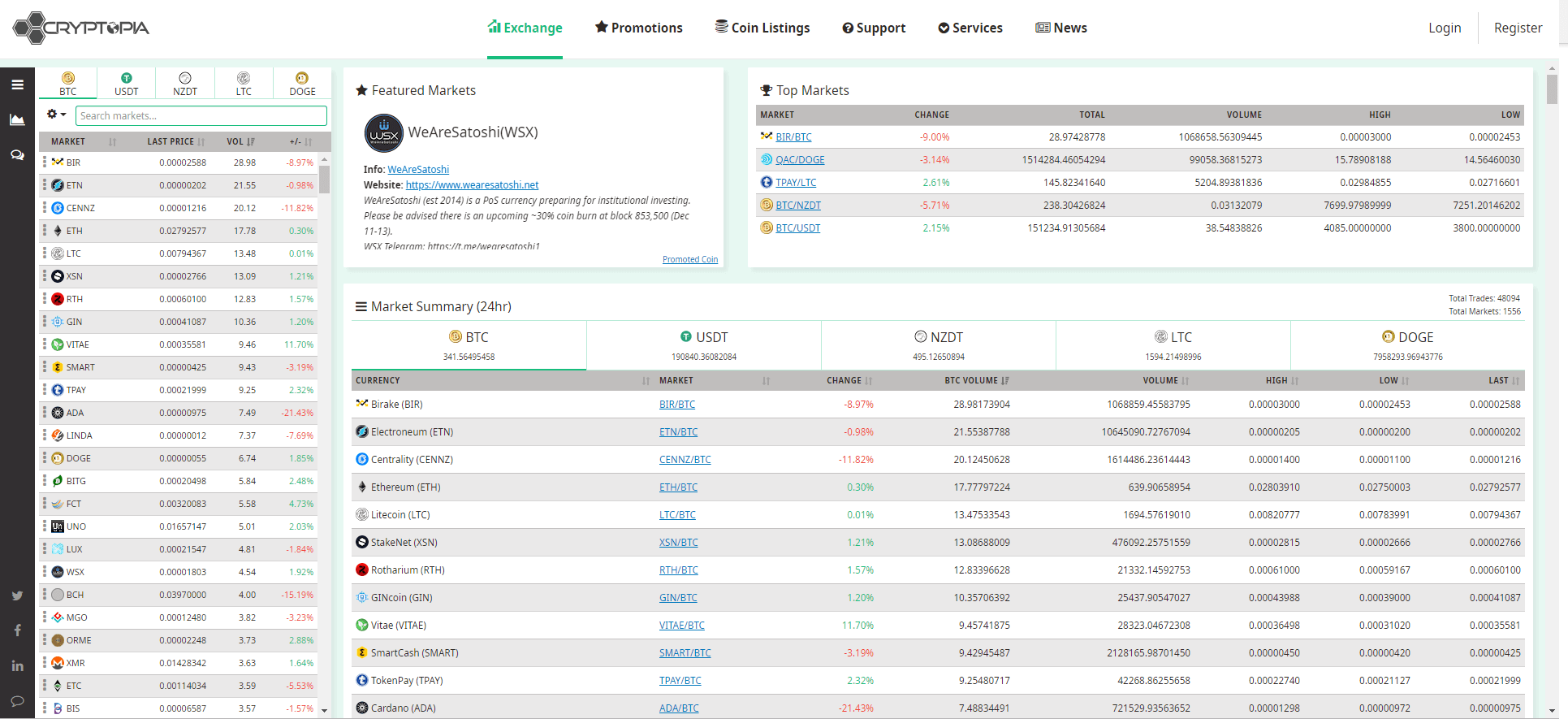Open the WeAreSatoshi info link
1568x719 pixels.
point(418,170)
